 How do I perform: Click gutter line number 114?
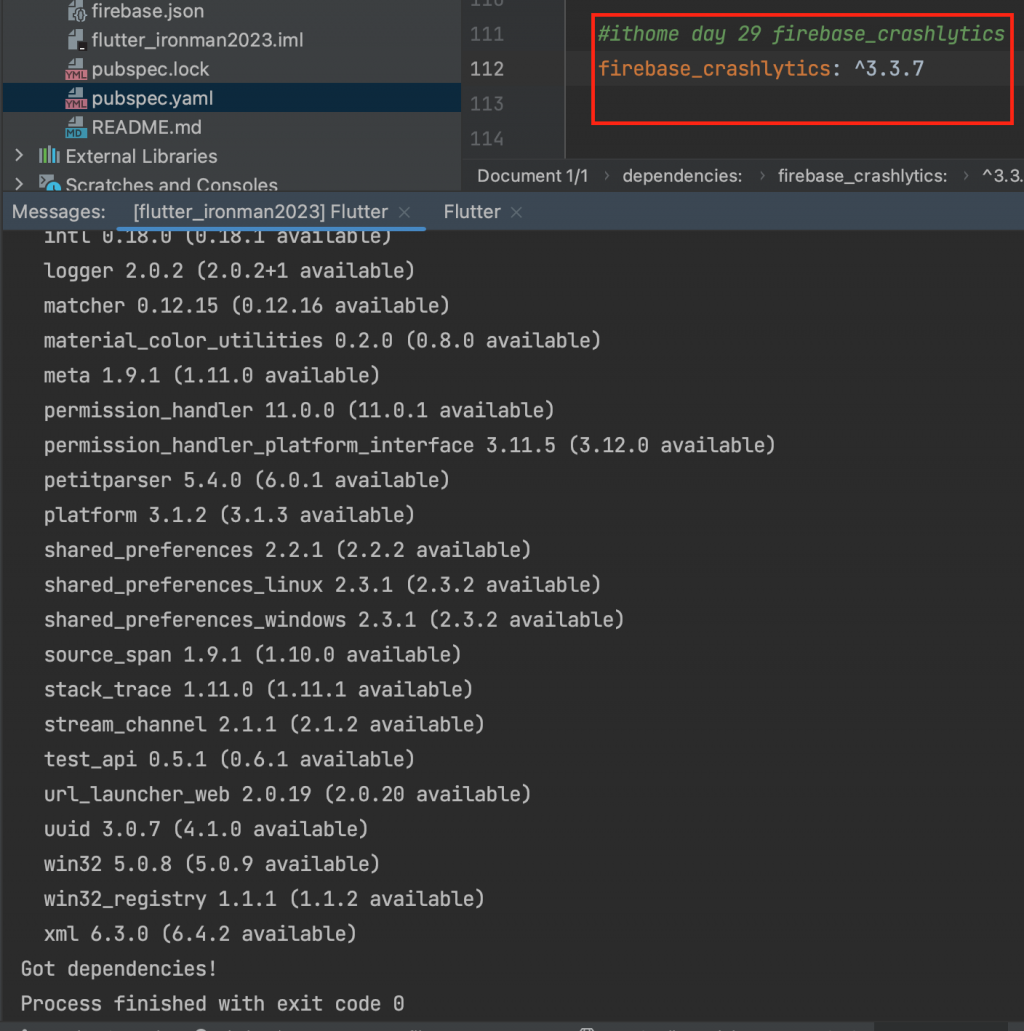pyautogui.click(x=487, y=139)
